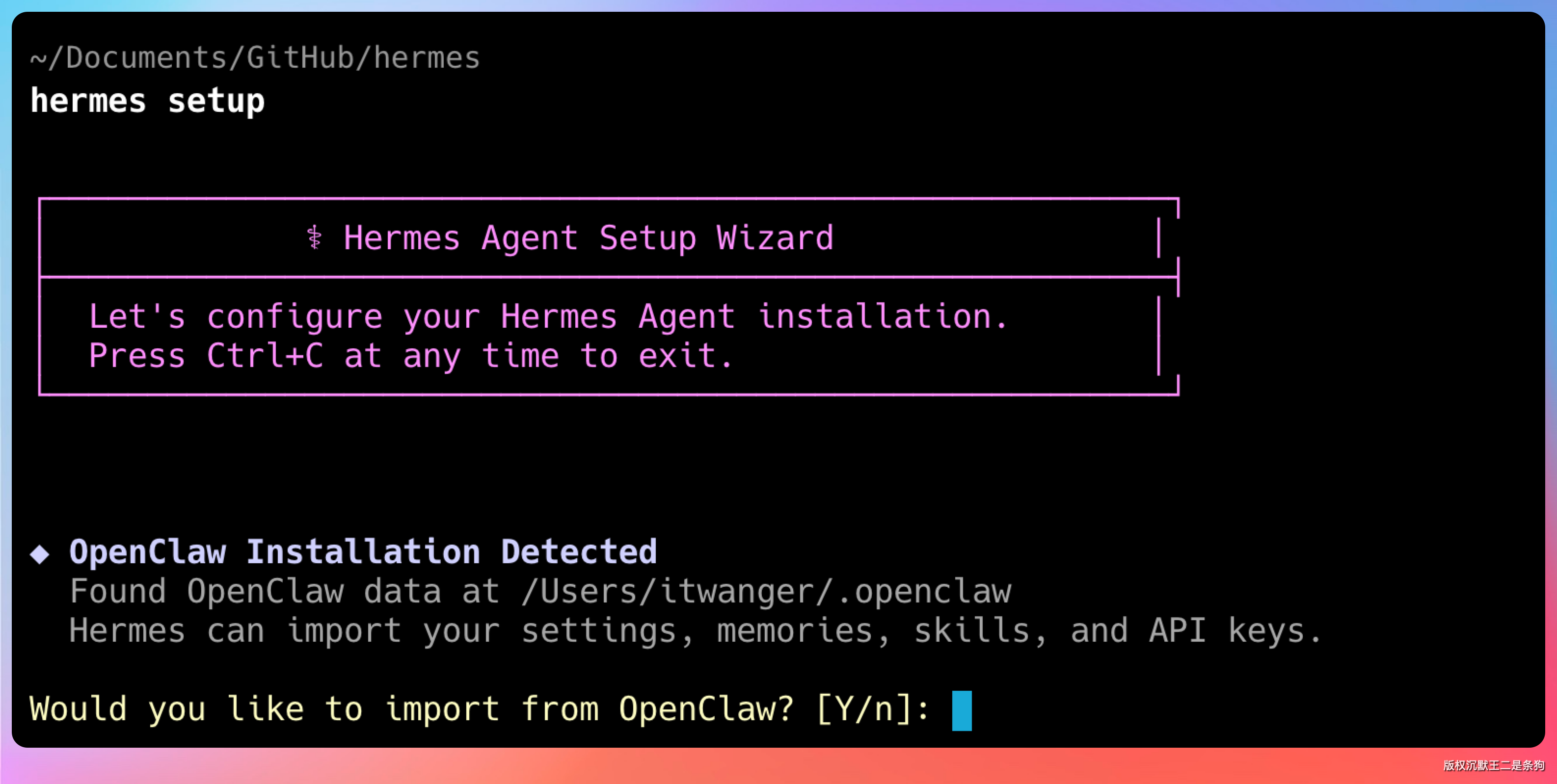Viewport: 1557px width, 784px height.
Task: Click the diamond bullet before OpenClaw Installation Detected
Action: click(x=40, y=553)
